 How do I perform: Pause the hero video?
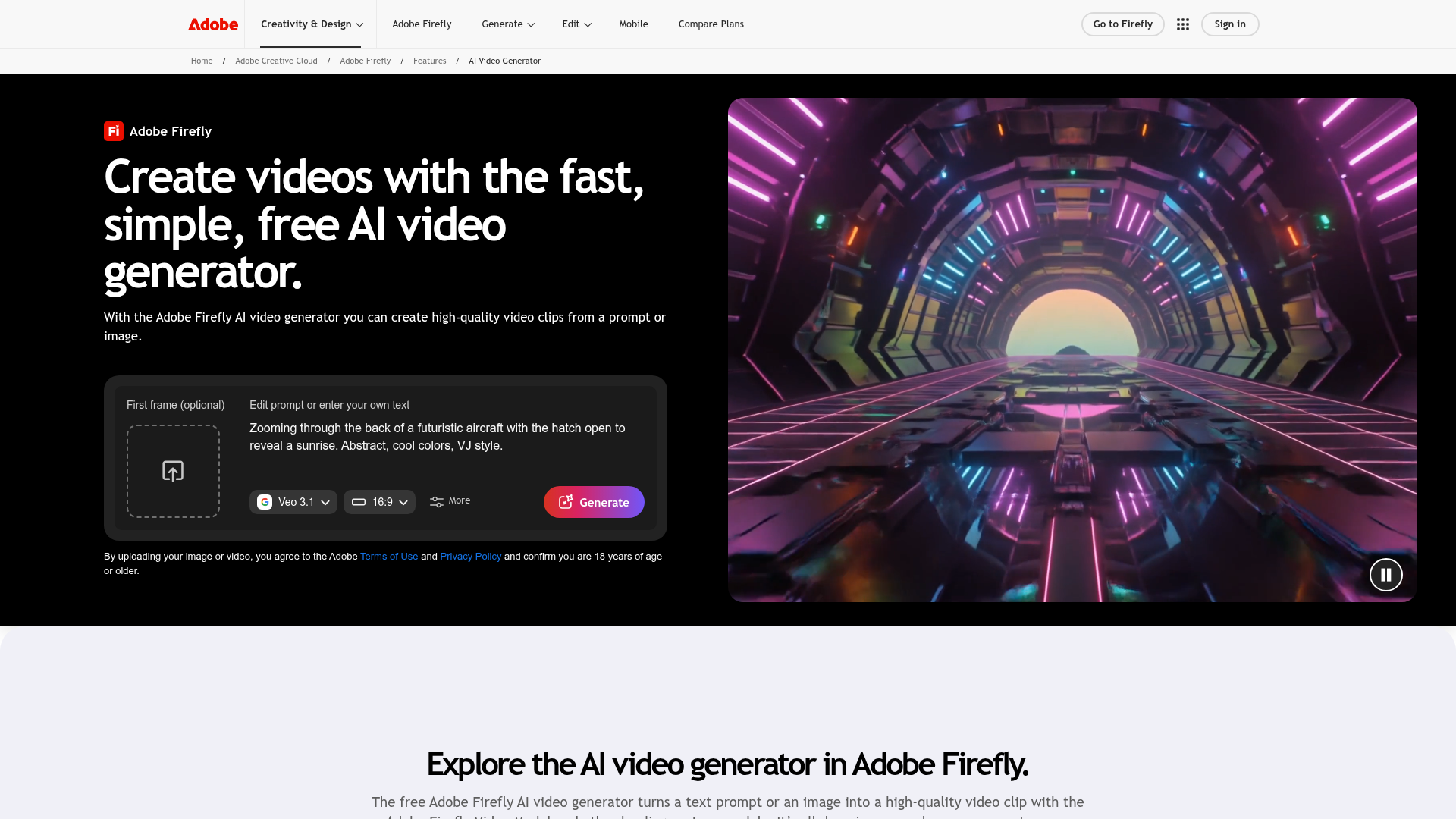1385,575
